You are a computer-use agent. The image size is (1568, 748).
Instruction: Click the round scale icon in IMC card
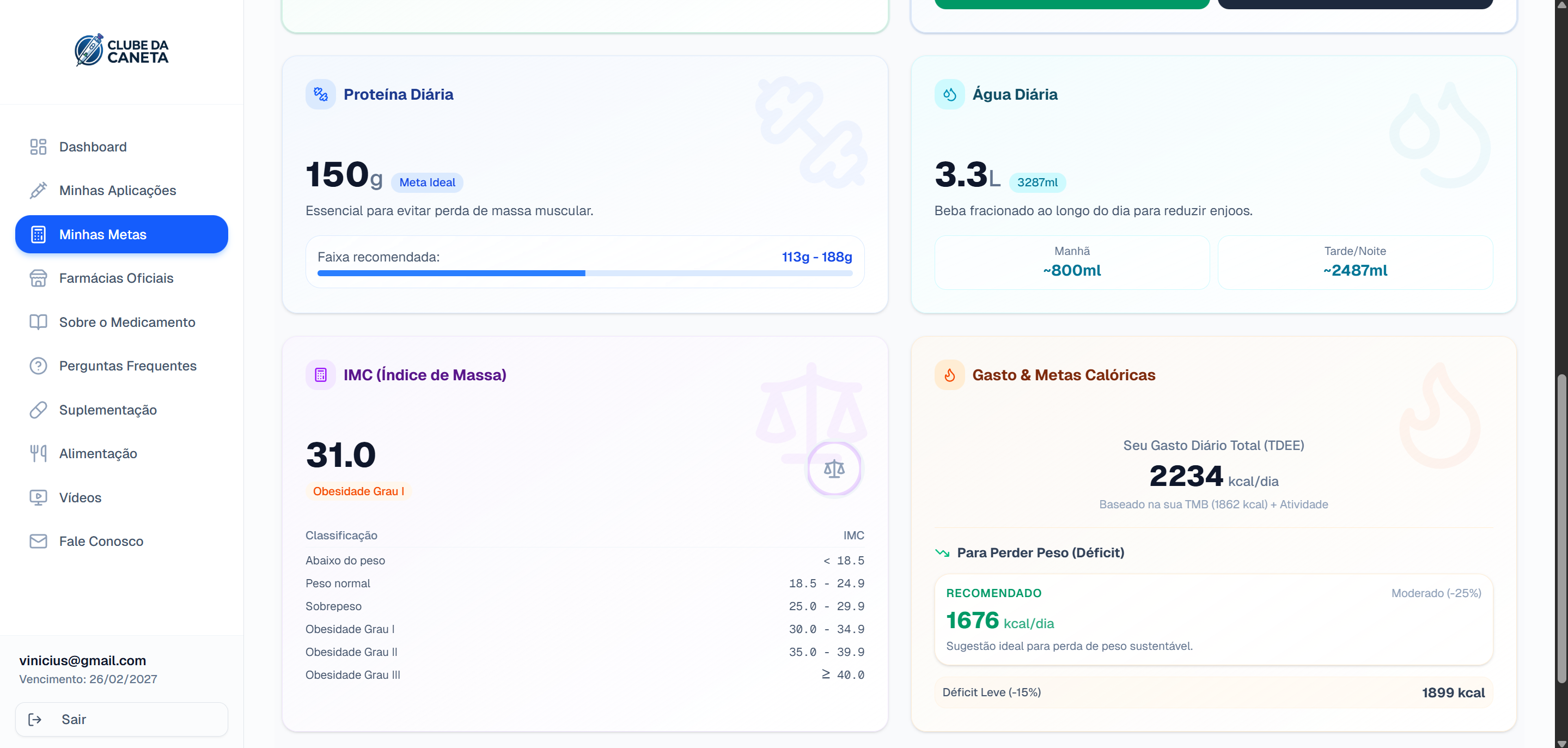point(834,469)
